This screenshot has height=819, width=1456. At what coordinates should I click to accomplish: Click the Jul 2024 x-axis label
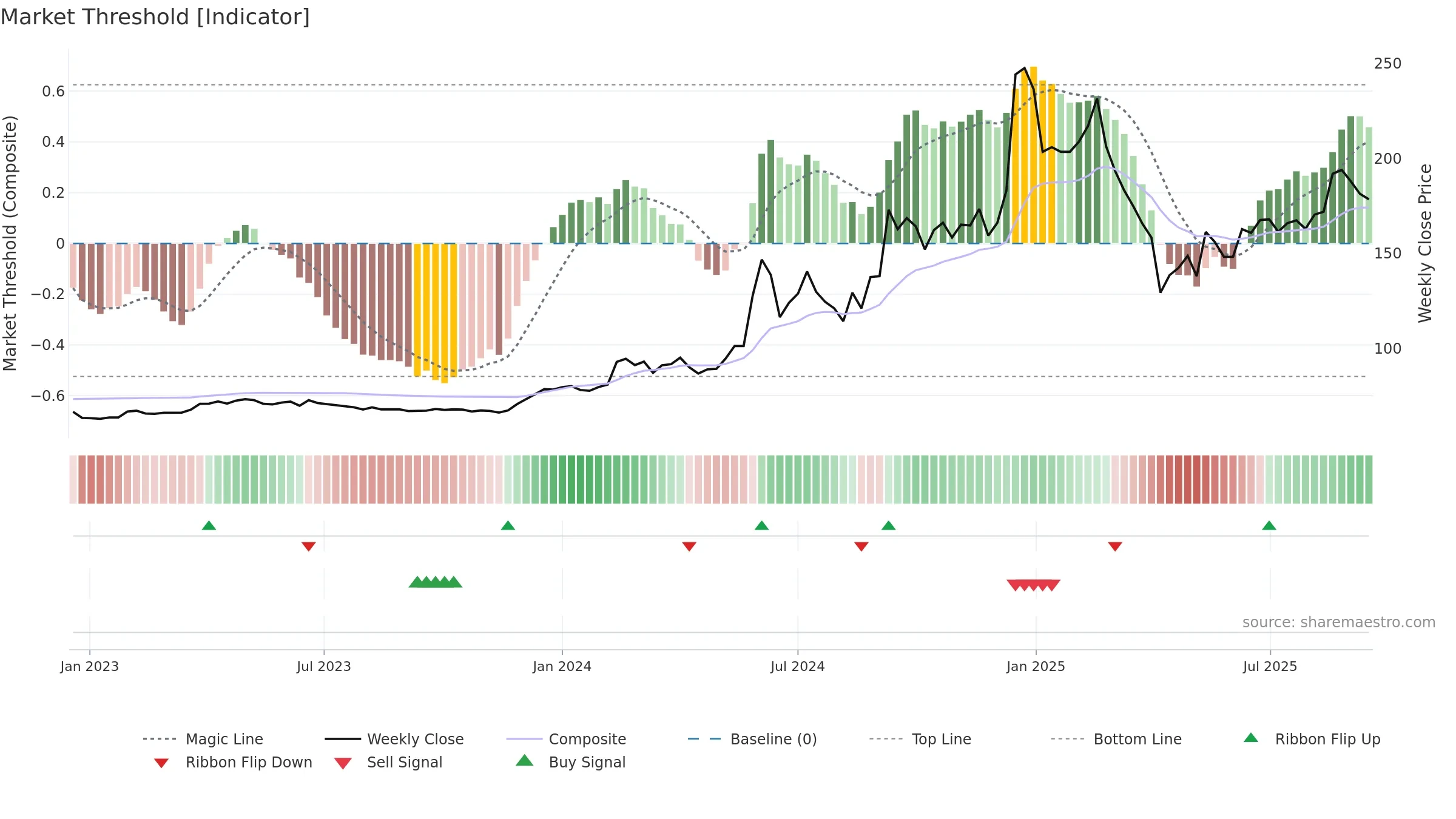point(798,666)
